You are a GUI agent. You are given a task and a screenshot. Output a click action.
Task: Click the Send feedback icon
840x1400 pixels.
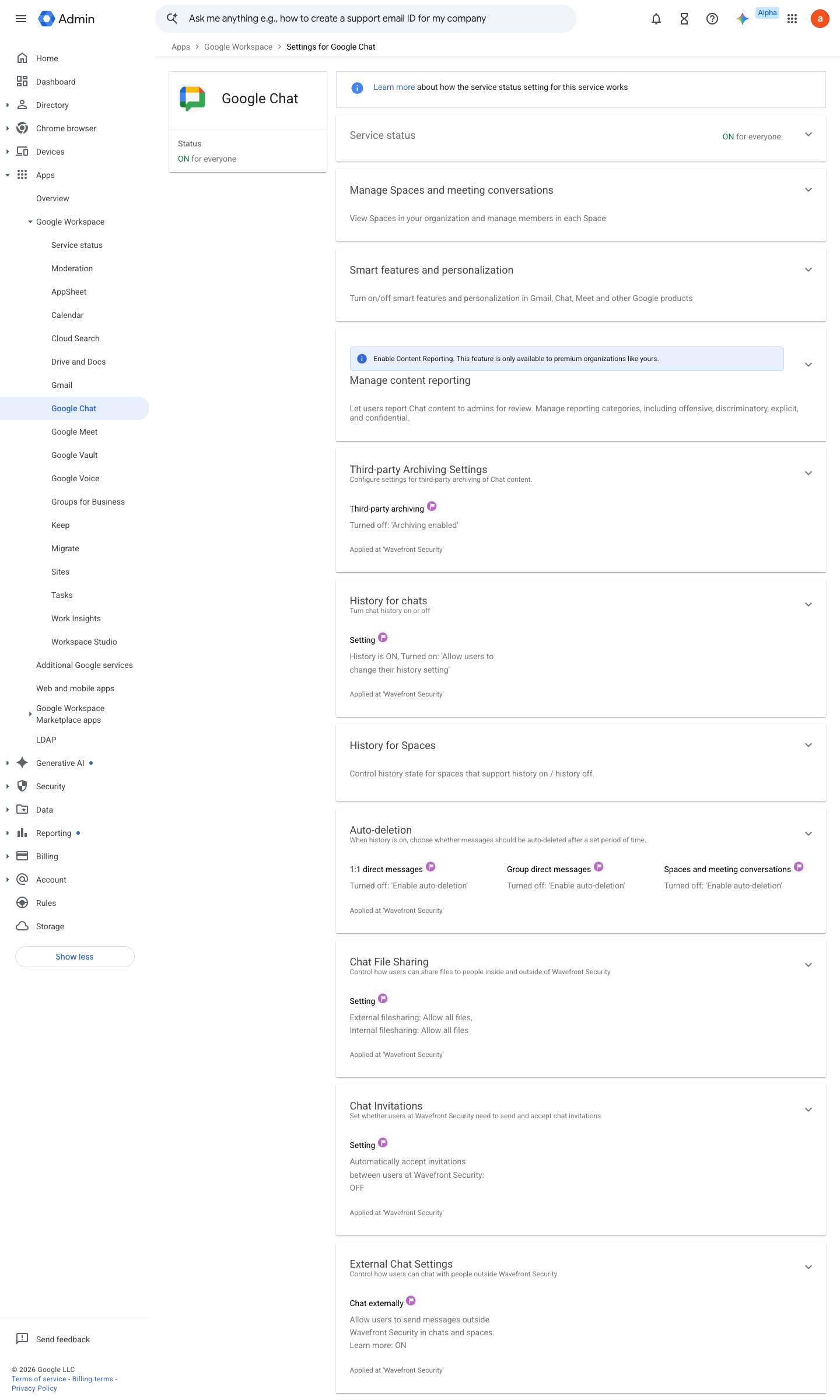click(x=22, y=1339)
